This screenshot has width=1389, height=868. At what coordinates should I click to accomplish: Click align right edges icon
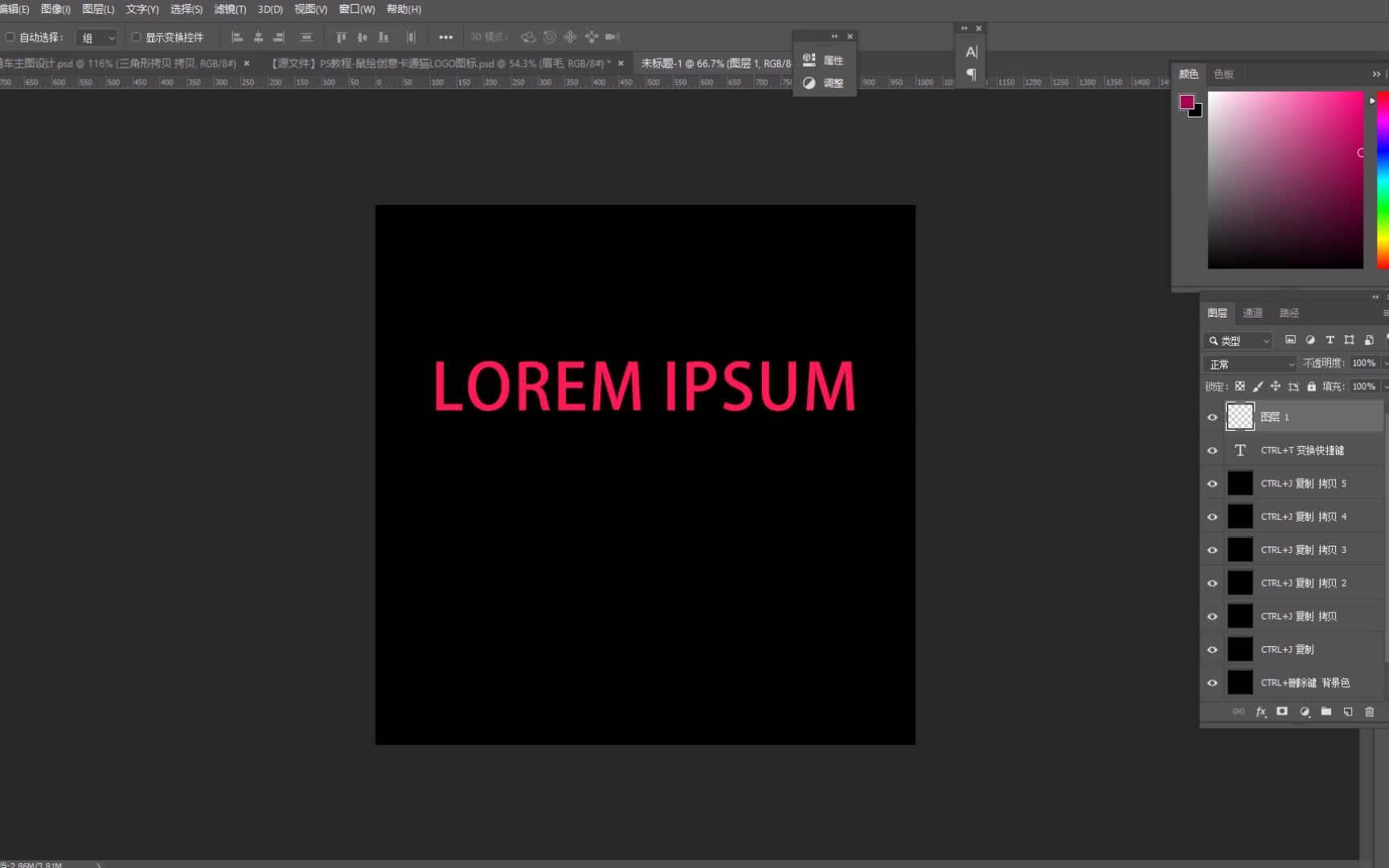pyautogui.click(x=279, y=37)
